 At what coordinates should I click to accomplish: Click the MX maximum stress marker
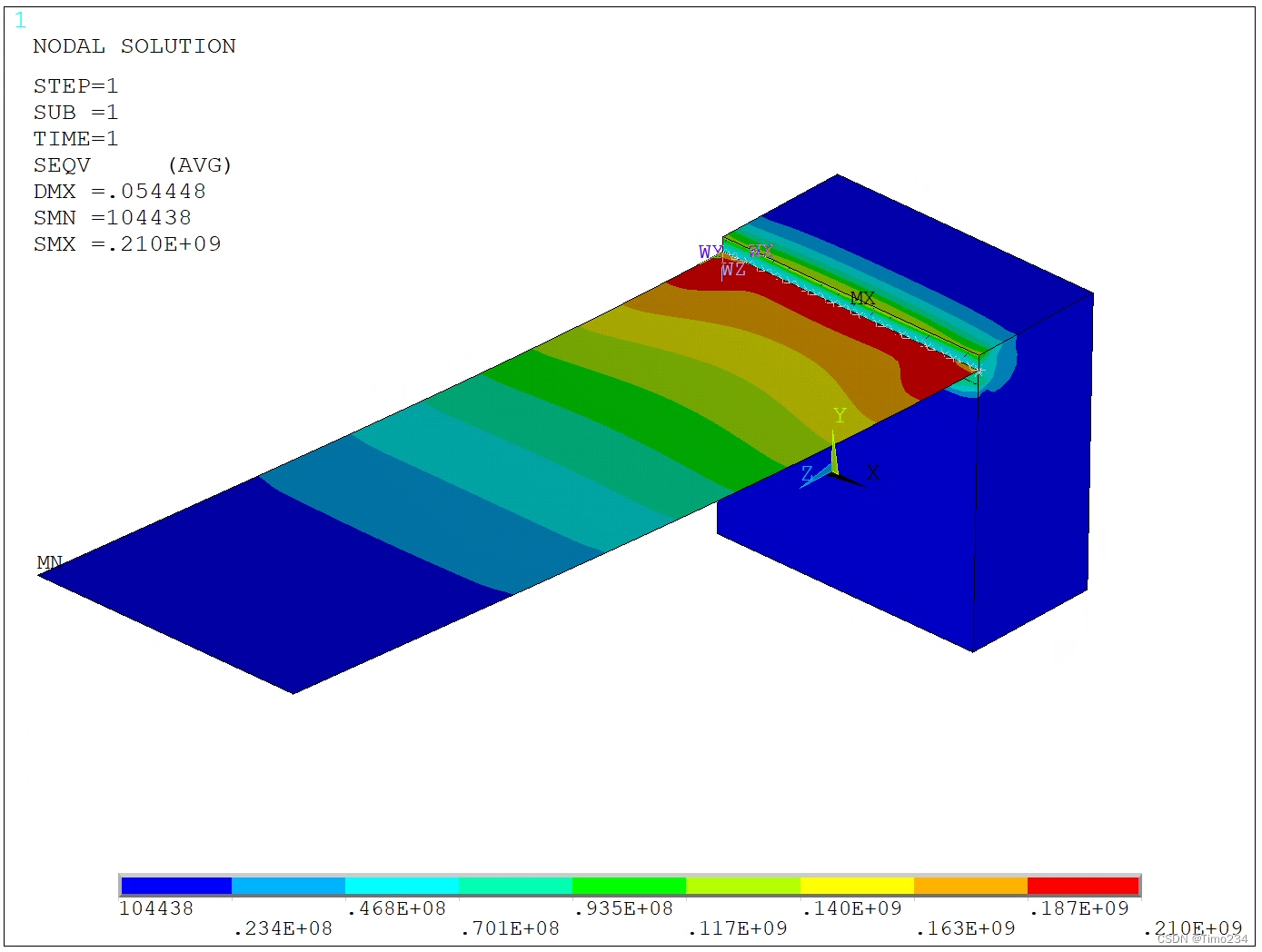[861, 298]
